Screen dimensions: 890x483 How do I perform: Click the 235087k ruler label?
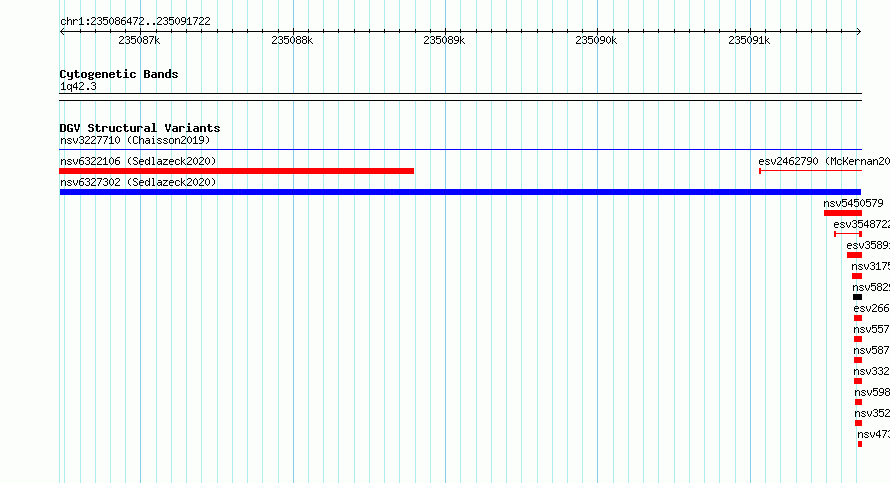point(139,40)
